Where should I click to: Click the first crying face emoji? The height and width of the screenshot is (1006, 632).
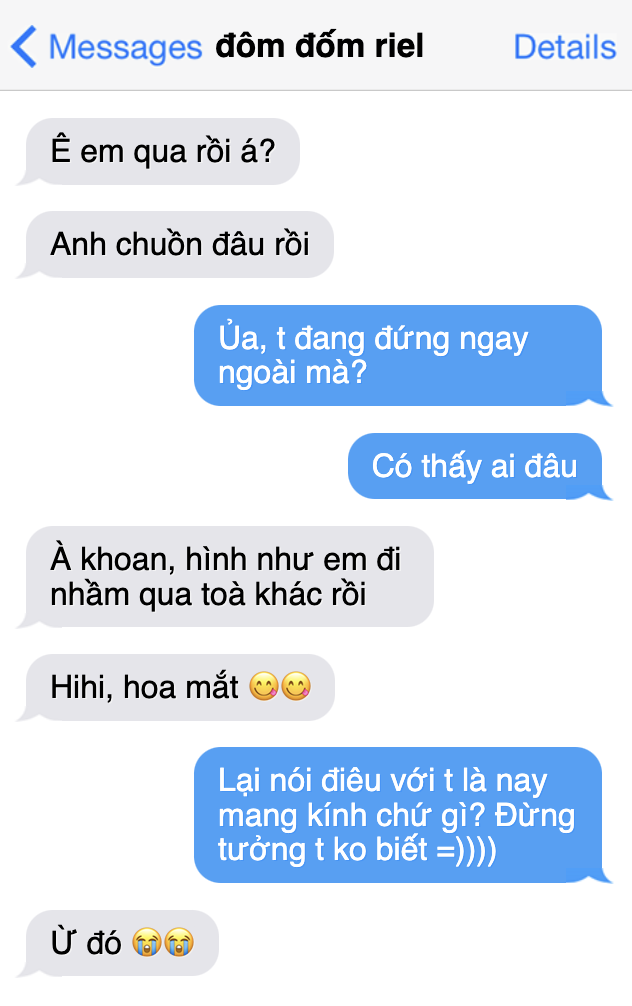tap(148, 942)
